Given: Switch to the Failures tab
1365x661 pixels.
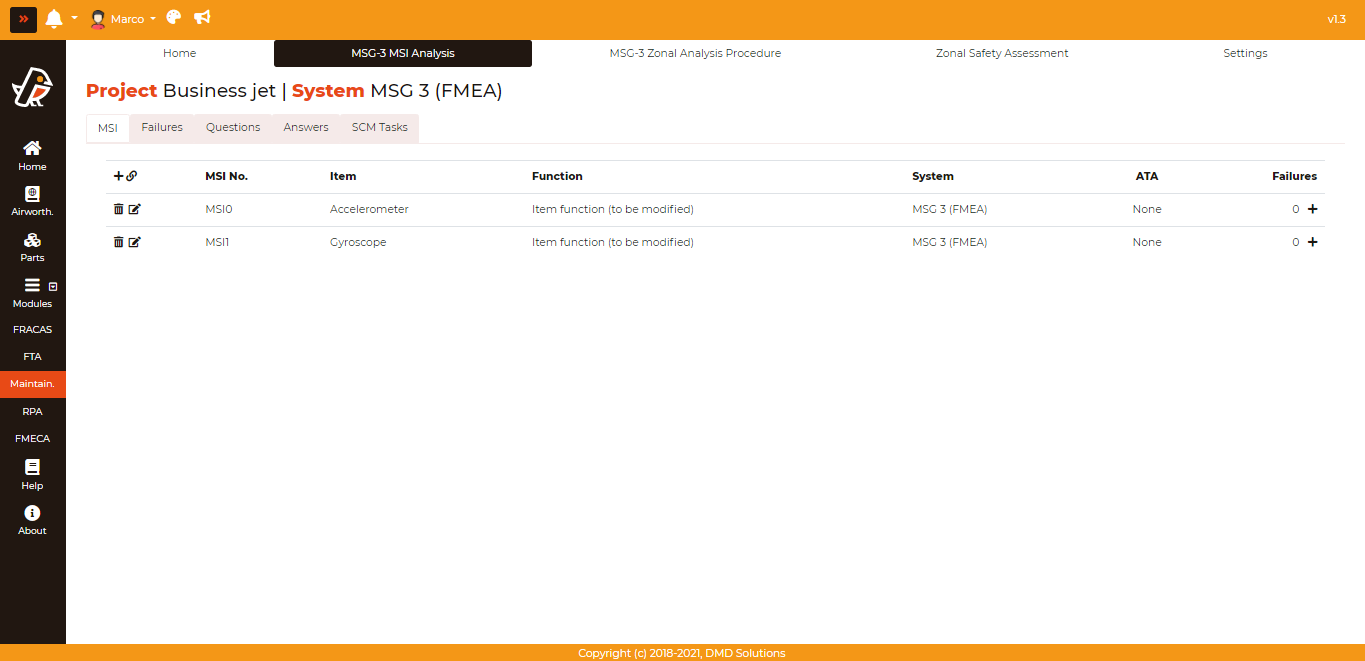Looking at the screenshot, I should click(x=162, y=128).
